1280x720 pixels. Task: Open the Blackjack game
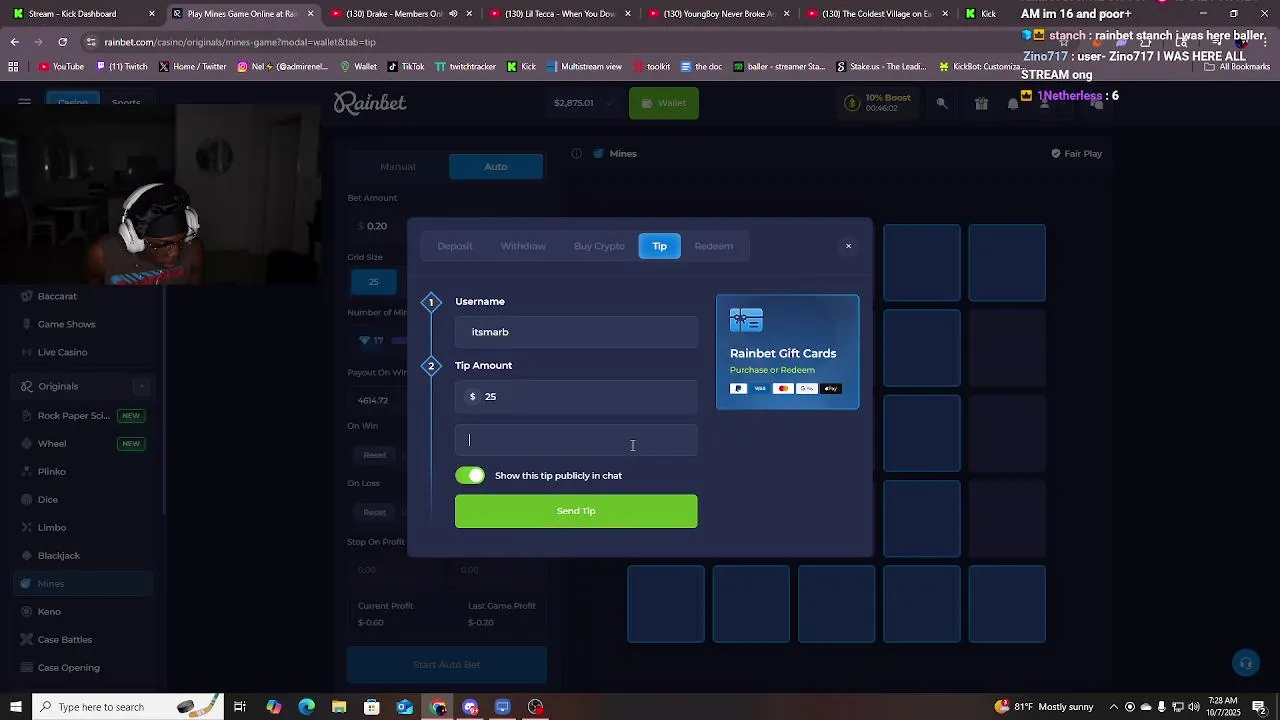(58, 556)
